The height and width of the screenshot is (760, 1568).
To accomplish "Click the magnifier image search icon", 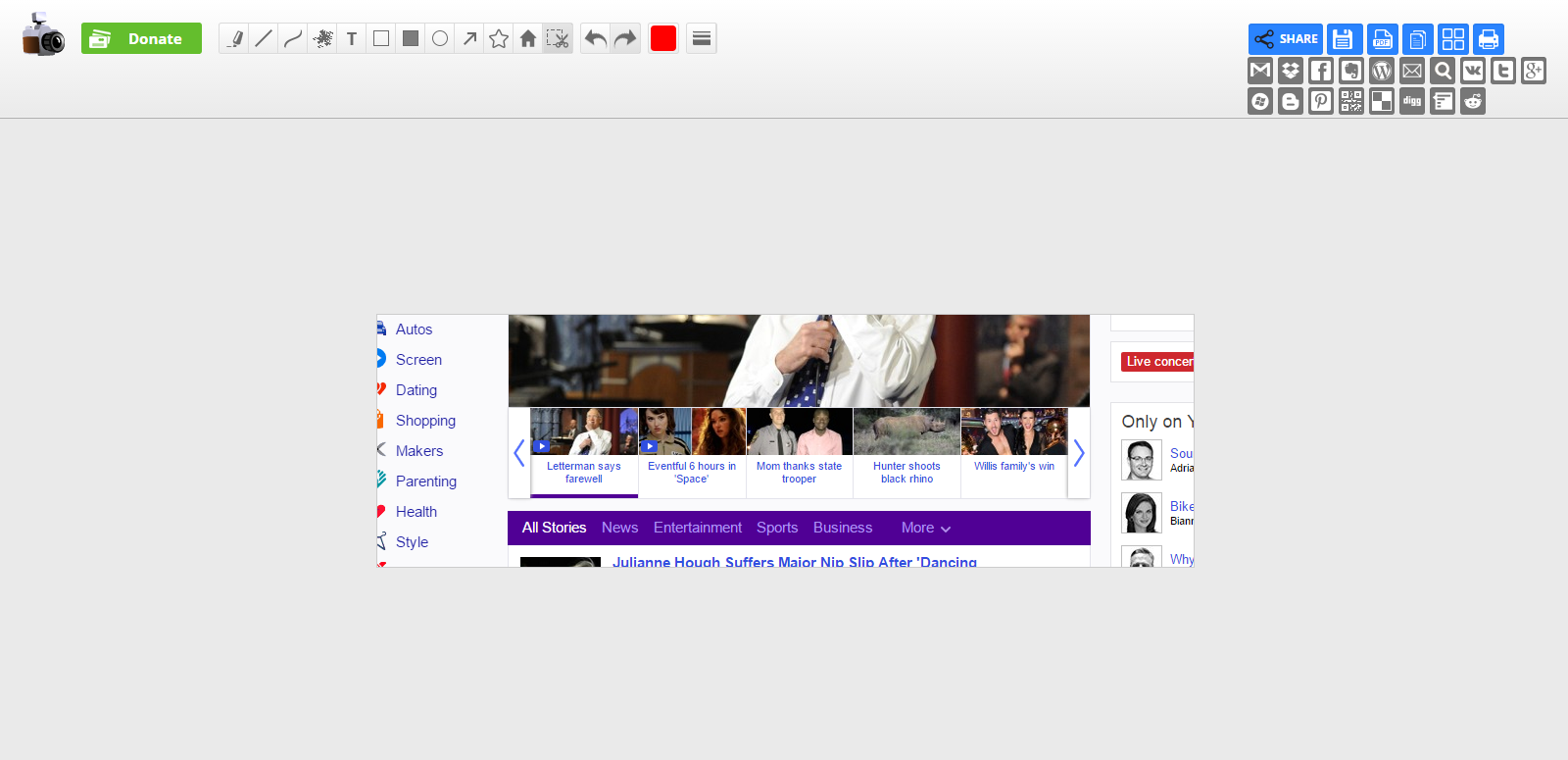I will [1443, 71].
